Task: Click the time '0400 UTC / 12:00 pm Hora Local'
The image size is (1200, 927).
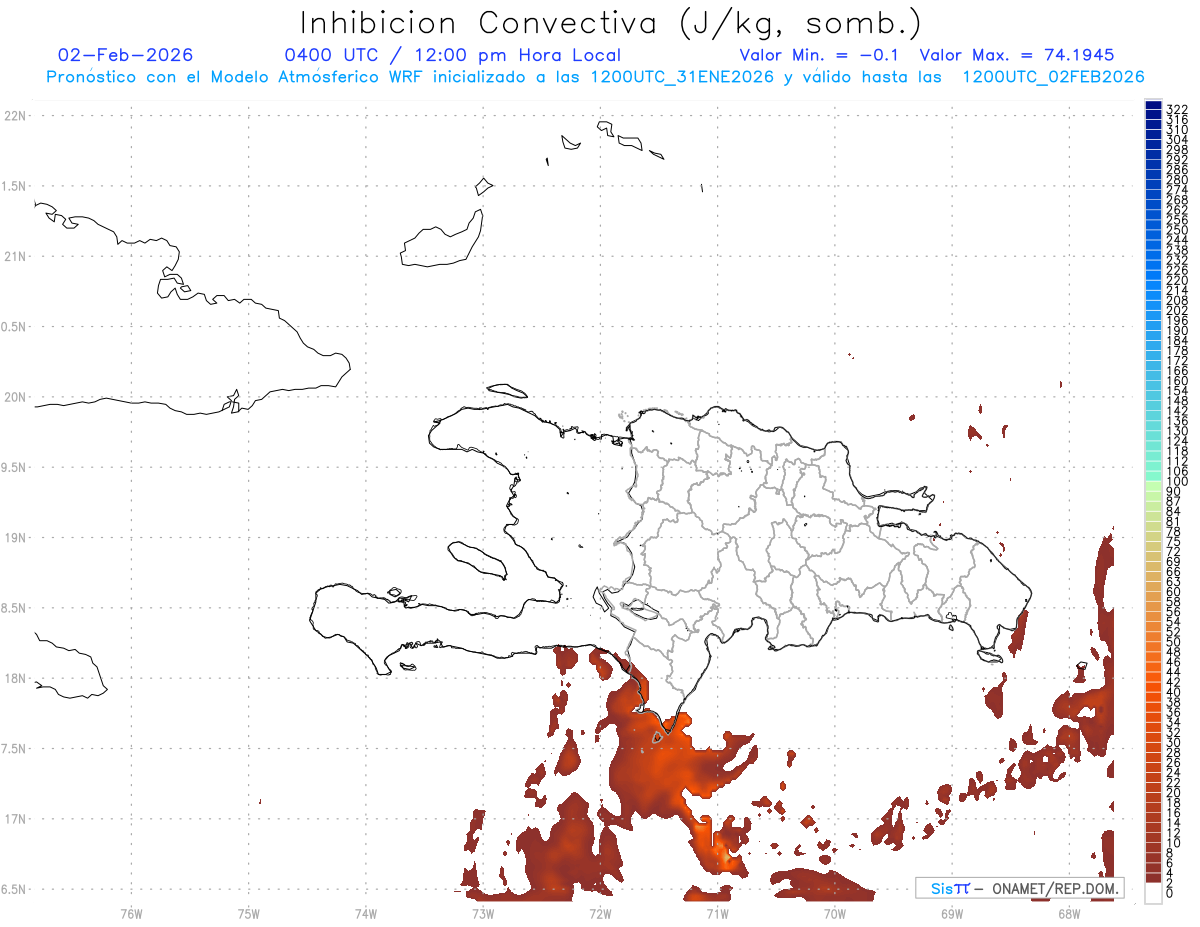Action: tap(453, 55)
